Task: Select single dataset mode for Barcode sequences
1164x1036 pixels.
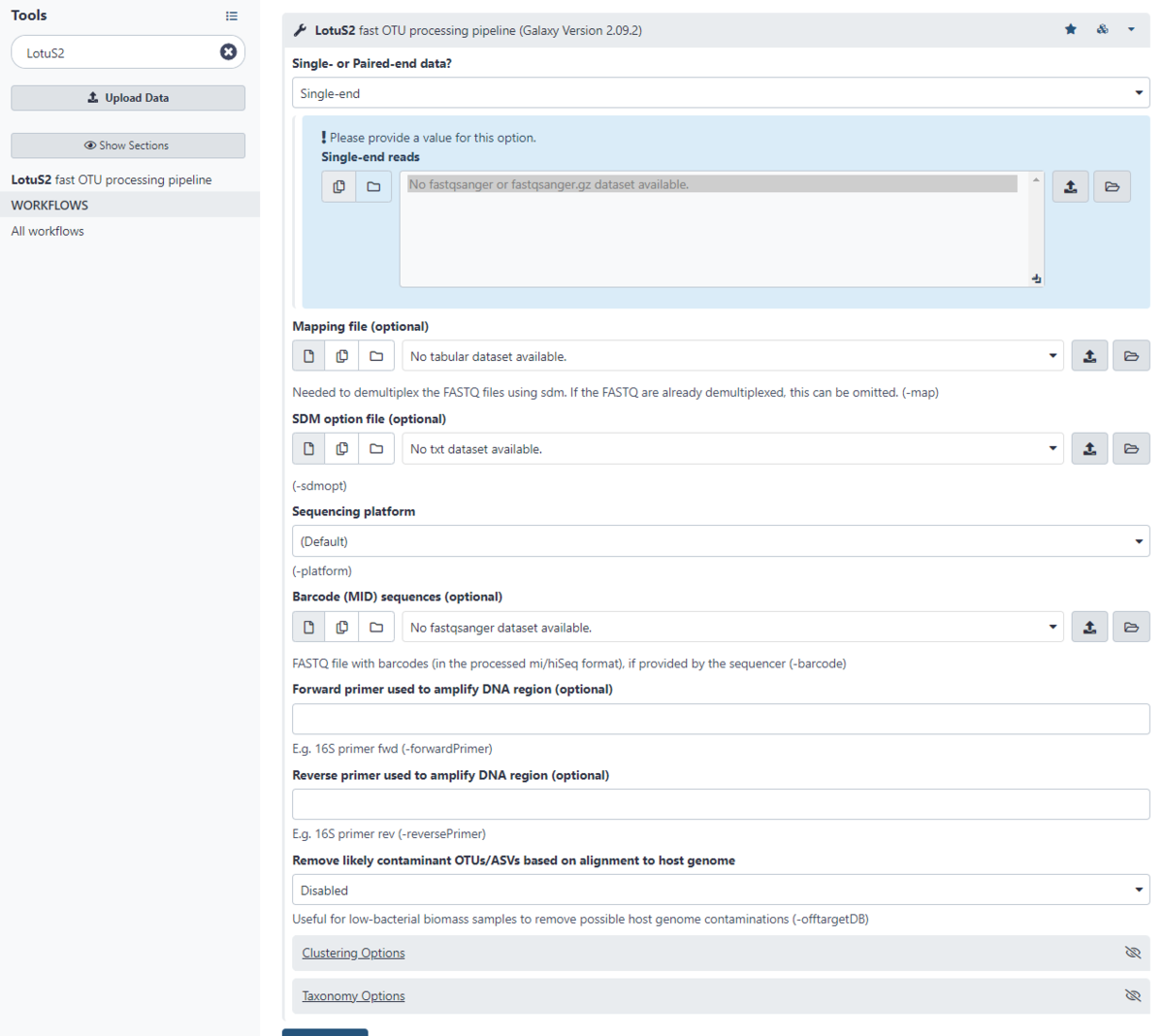Action: [x=308, y=627]
